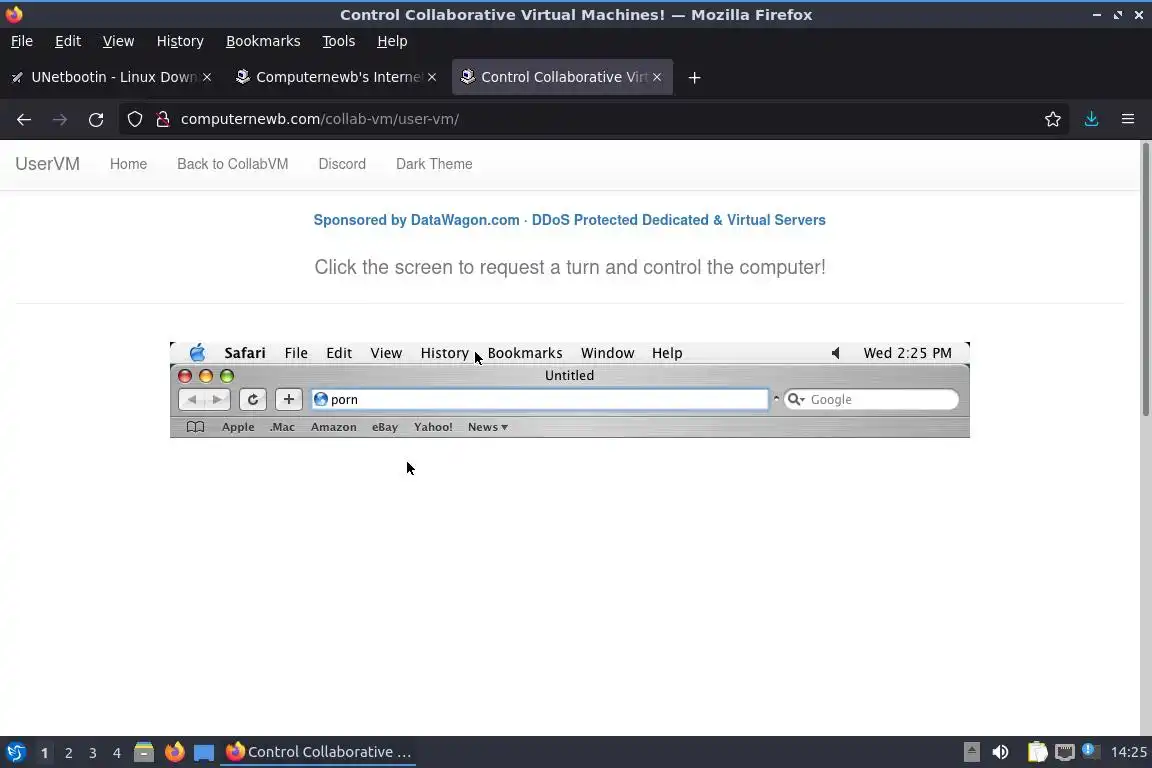The image size is (1152, 768).
Task: Click the Apple menu logo in the VM
Action: (198, 353)
